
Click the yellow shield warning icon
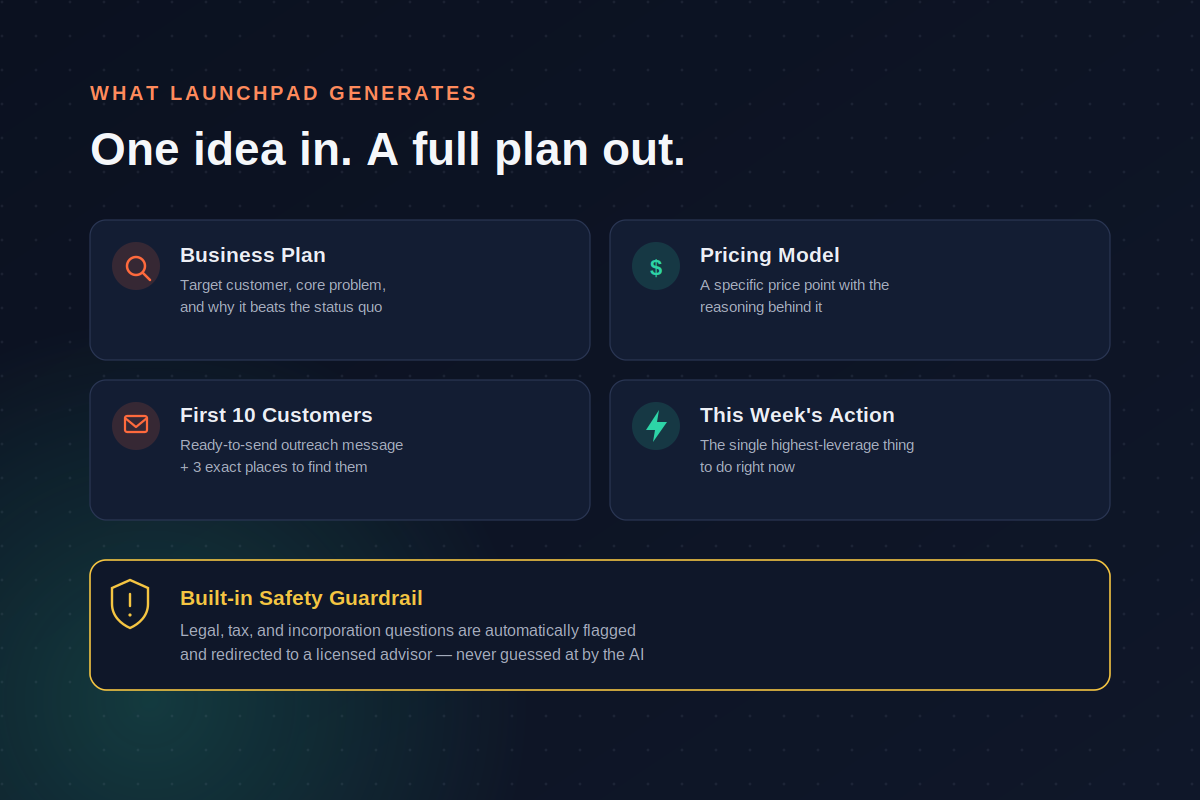(130, 604)
